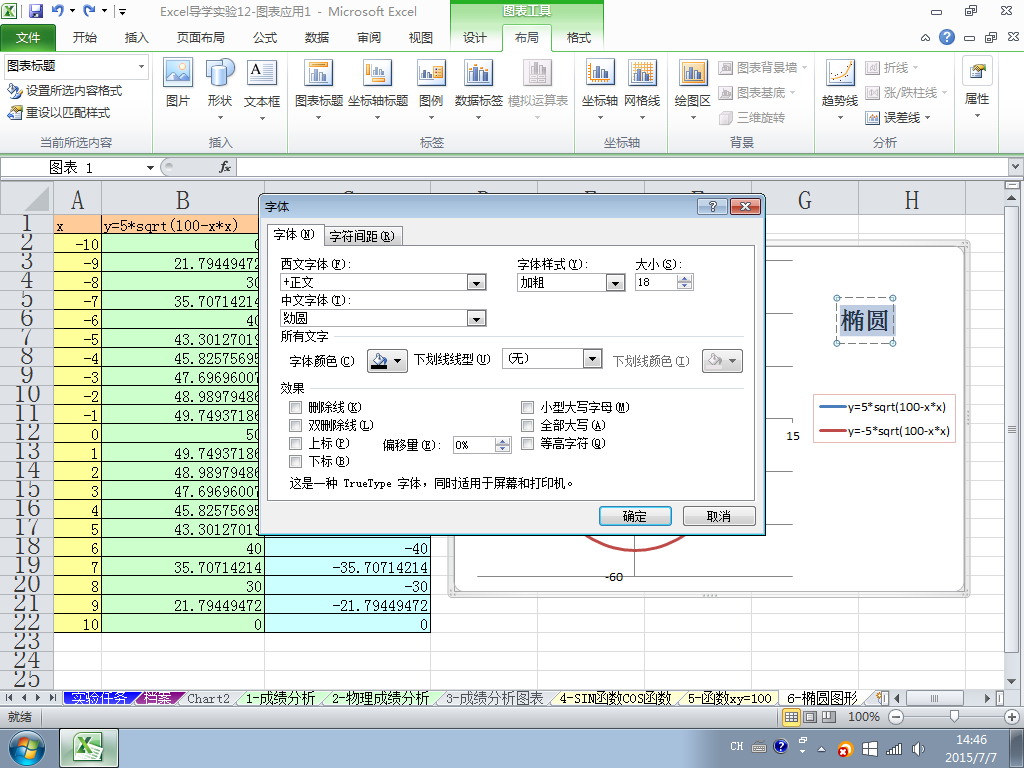Open the Underline Style (下划线线型) dropdown

pyautogui.click(x=592, y=359)
